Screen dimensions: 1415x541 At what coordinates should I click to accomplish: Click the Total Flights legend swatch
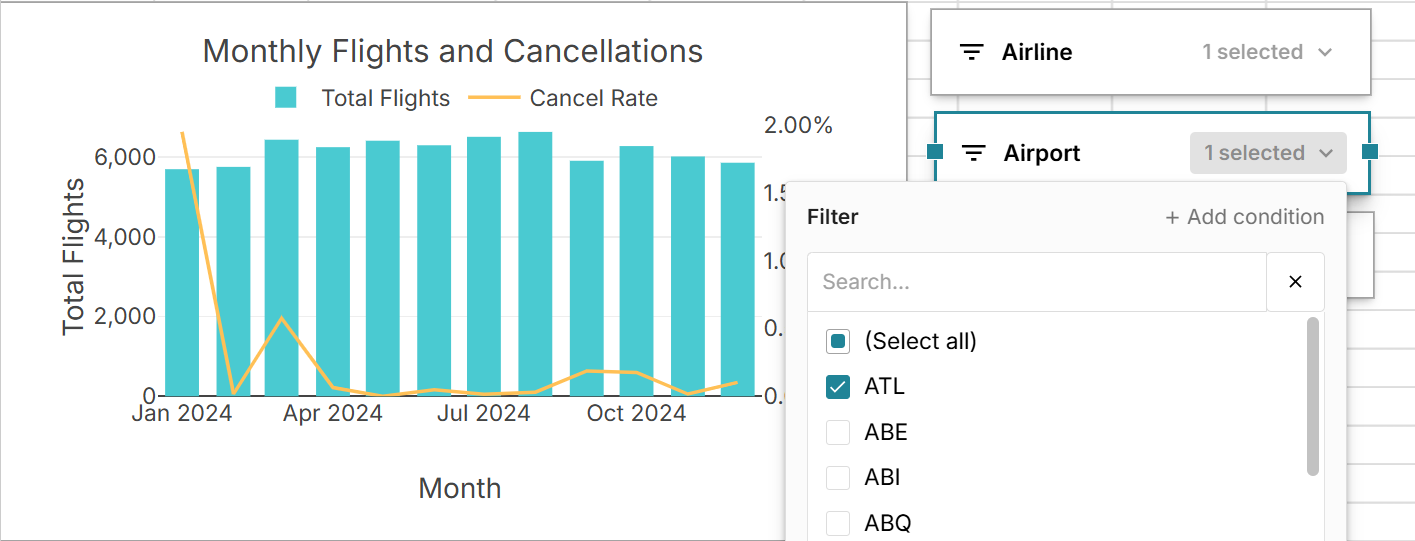[x=286, y=98]
